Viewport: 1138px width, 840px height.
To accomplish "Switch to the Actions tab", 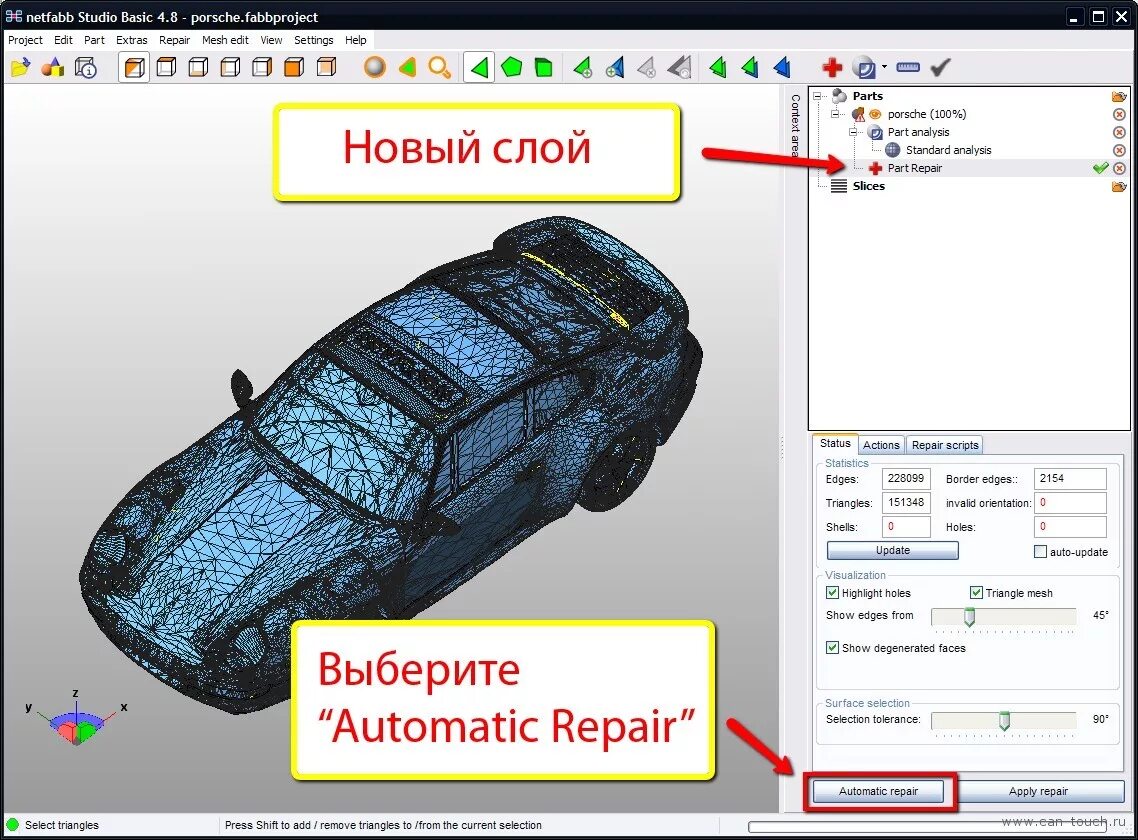I will point(881,445).
